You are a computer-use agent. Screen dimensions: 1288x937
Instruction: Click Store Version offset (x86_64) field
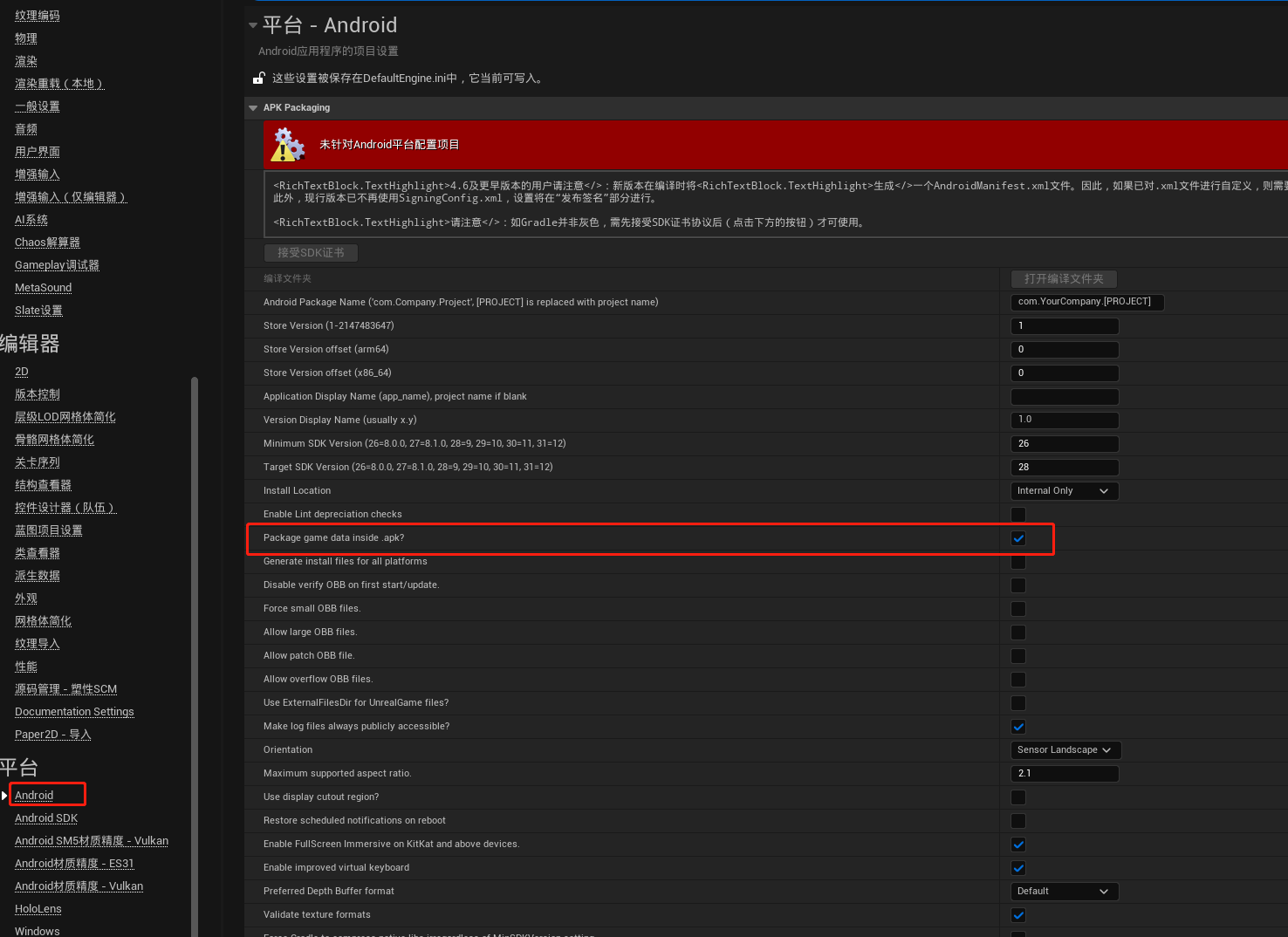1065,373
